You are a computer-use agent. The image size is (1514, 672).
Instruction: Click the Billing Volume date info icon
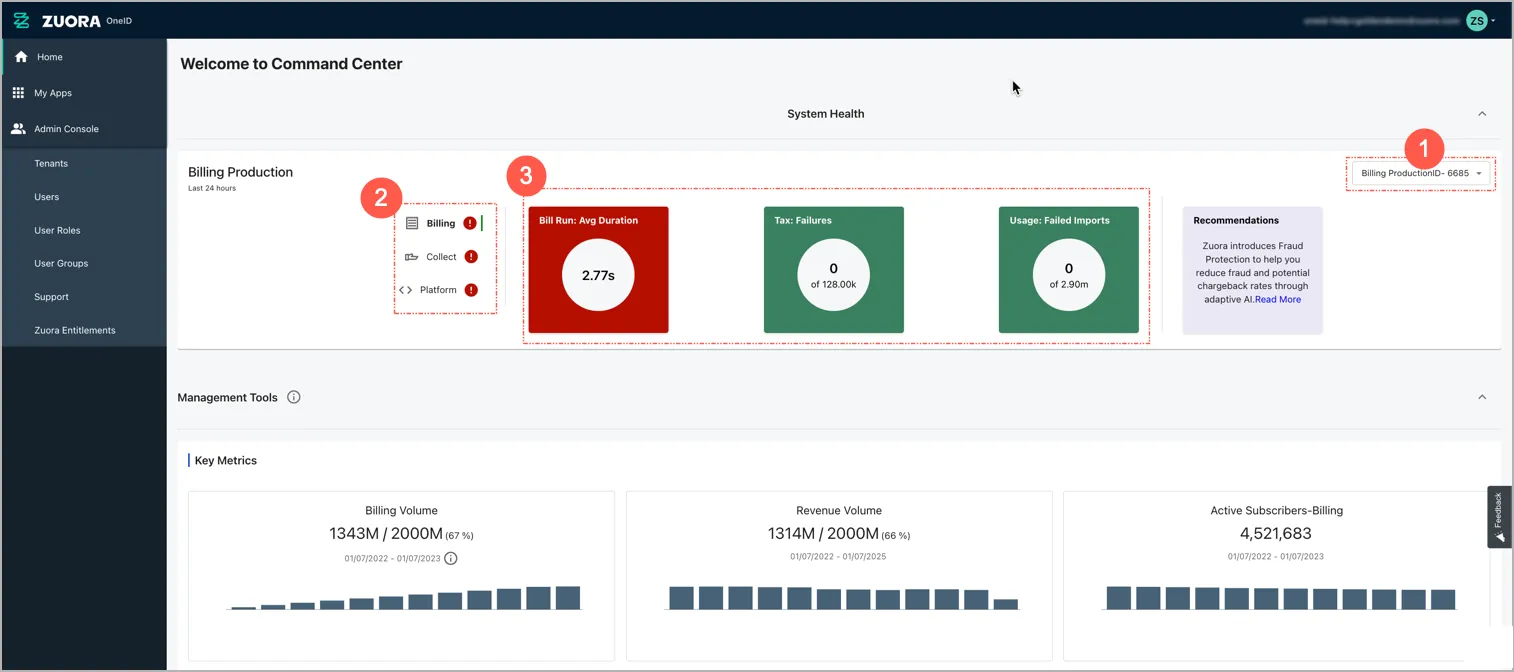451,558
